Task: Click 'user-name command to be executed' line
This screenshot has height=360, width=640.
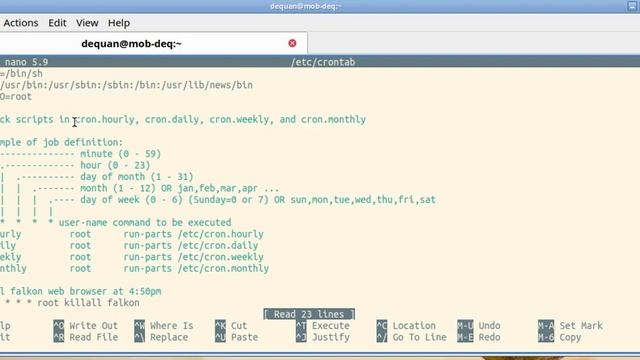Action: pyautogui.click(x=145, y=223)
